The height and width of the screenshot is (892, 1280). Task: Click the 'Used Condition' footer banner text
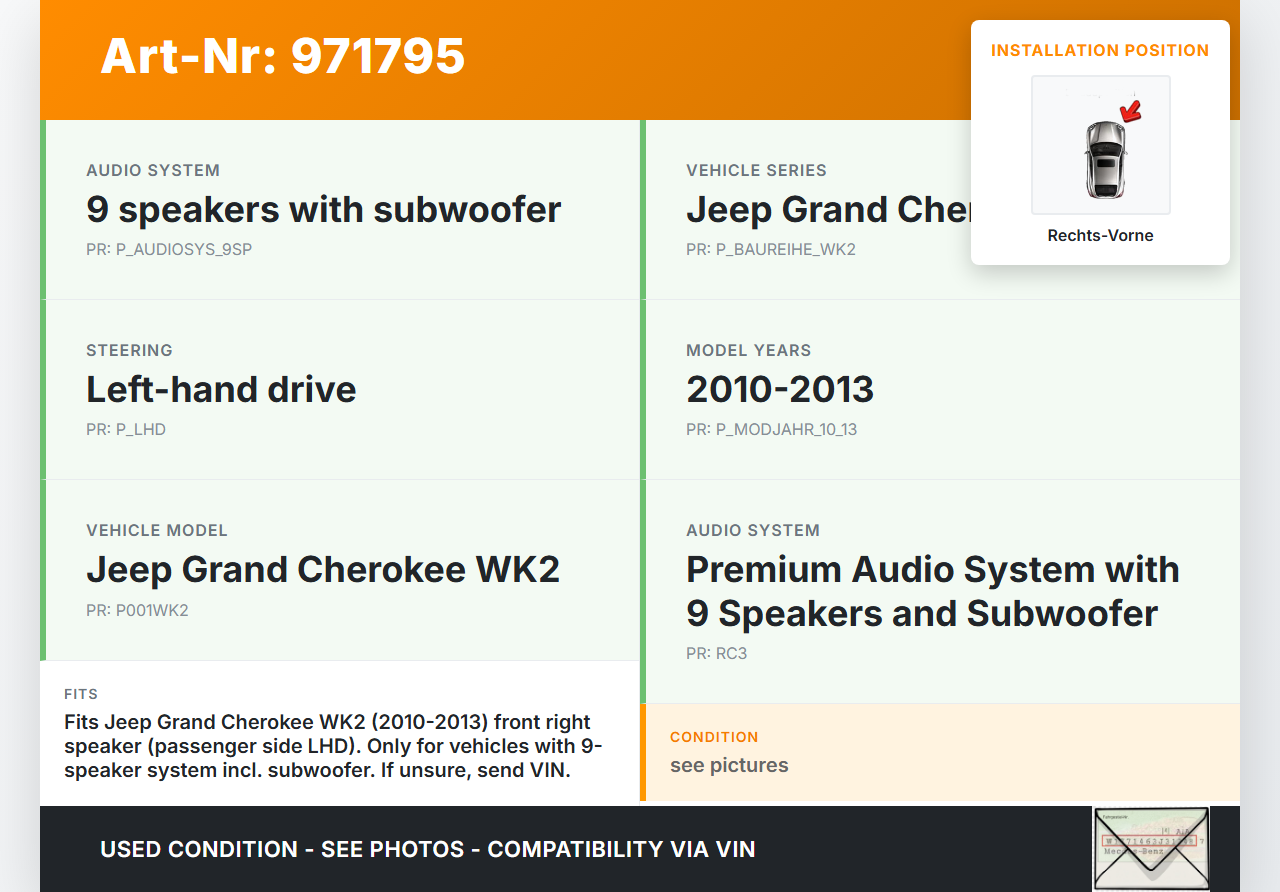[427, 850]
